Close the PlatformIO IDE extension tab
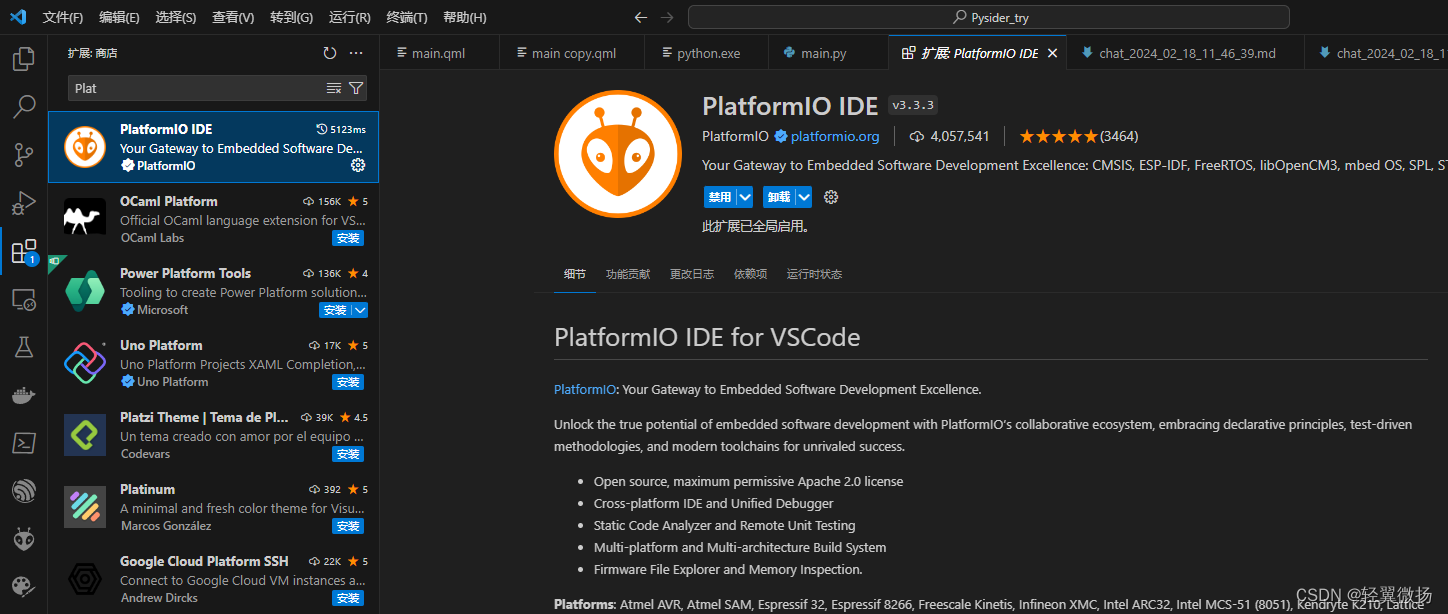The height and width of the screenshot is (614, 1448). [x=1052, y=53]
